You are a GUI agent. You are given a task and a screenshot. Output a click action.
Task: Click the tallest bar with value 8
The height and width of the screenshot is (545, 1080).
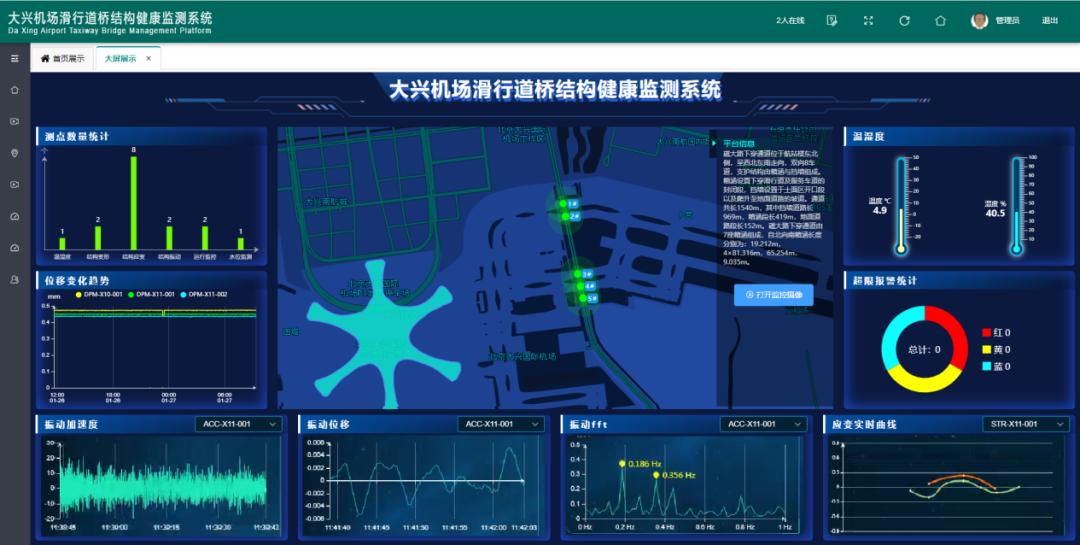(x=134, y=203)
